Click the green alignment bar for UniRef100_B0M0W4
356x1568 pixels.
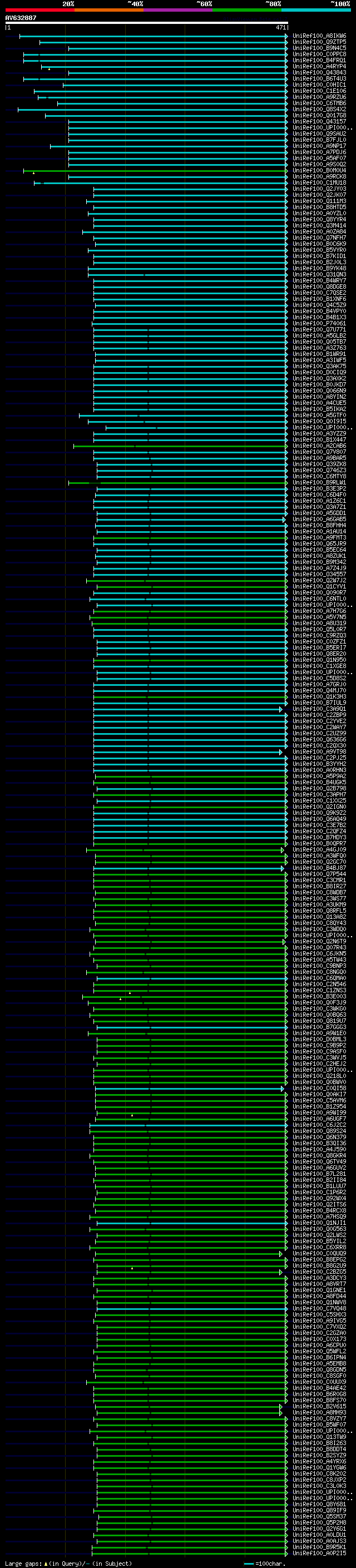pos(155,170)
